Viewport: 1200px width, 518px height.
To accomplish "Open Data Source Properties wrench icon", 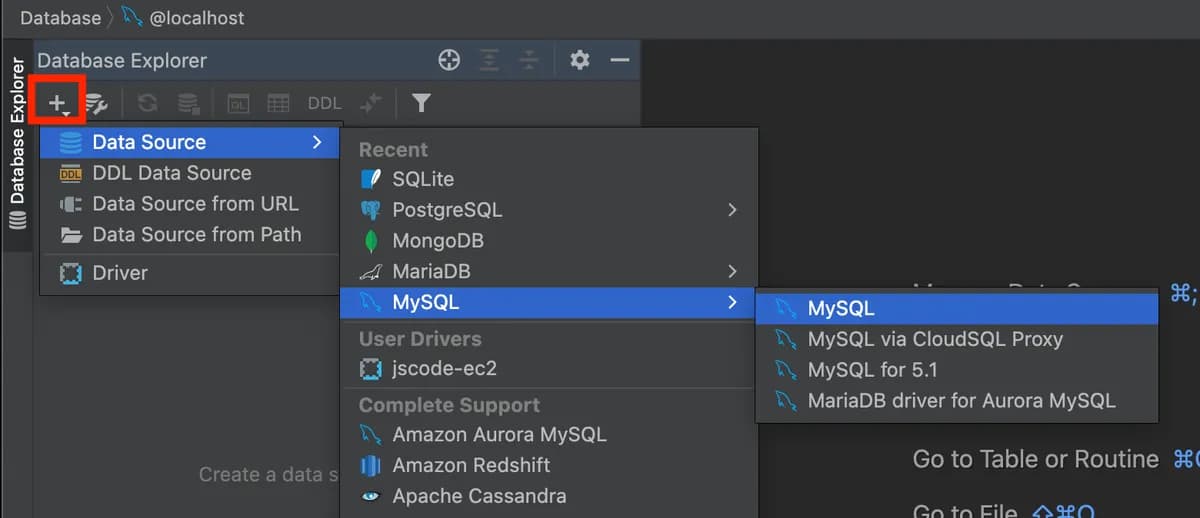I will (96, 103).
